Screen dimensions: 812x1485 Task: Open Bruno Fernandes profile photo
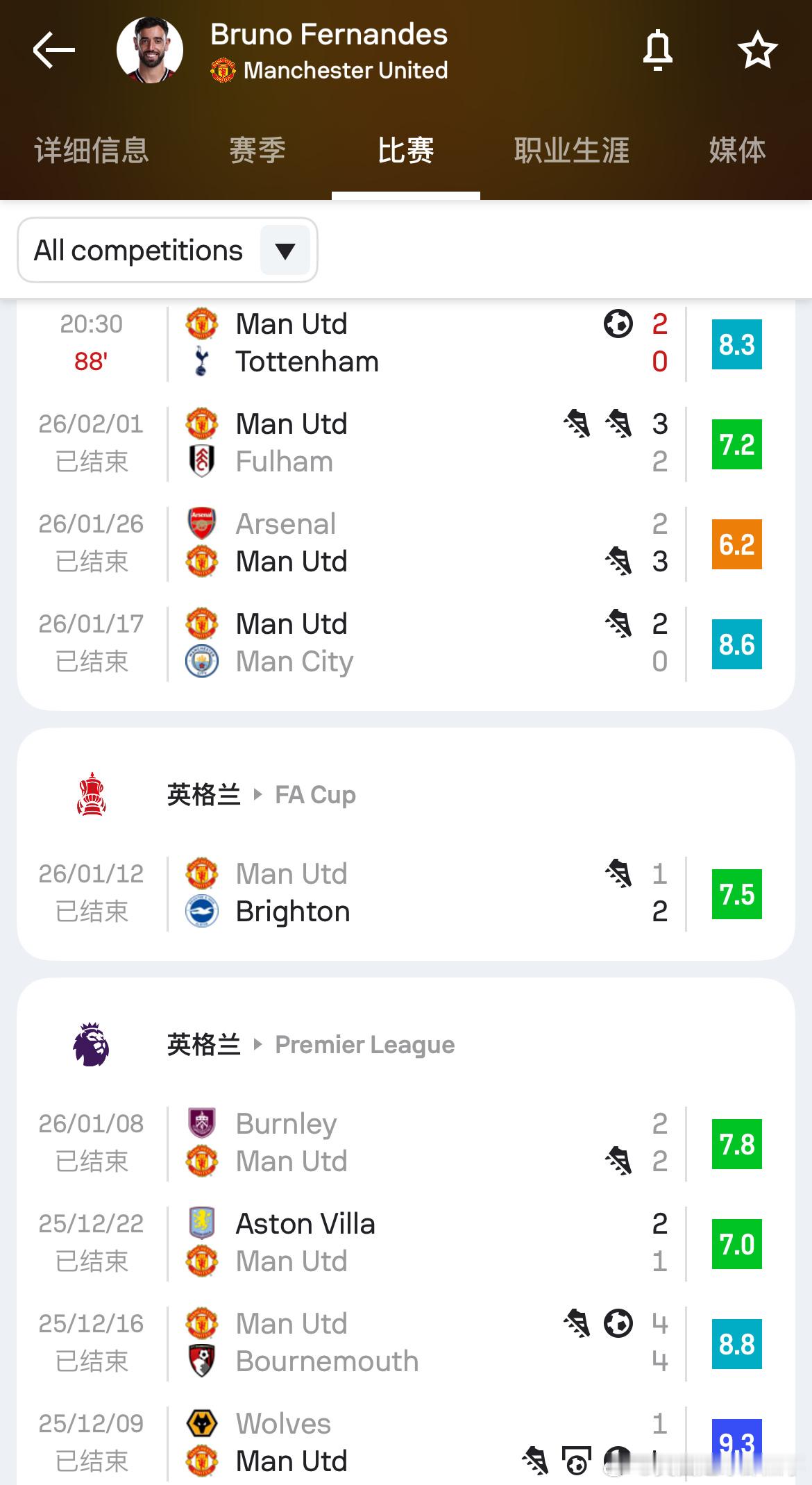point(150,50)
